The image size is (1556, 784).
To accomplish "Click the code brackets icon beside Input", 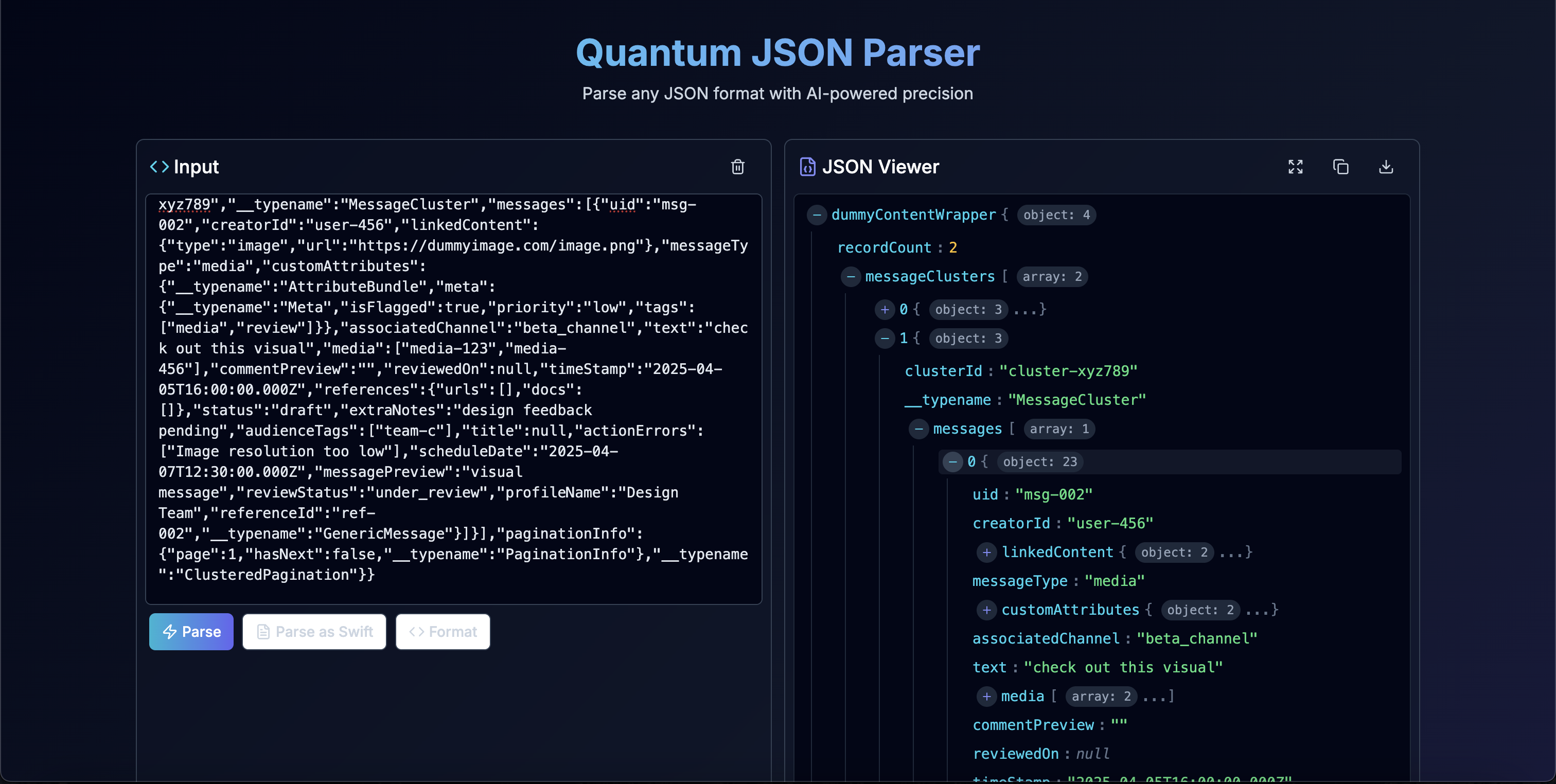I will pyautogui.click(x=160, y=167).
